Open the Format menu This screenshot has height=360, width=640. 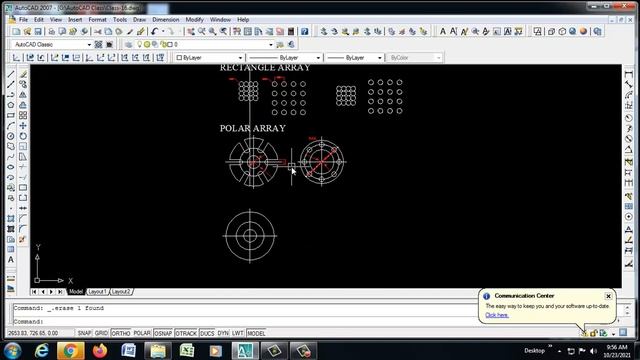pos(97,20)
